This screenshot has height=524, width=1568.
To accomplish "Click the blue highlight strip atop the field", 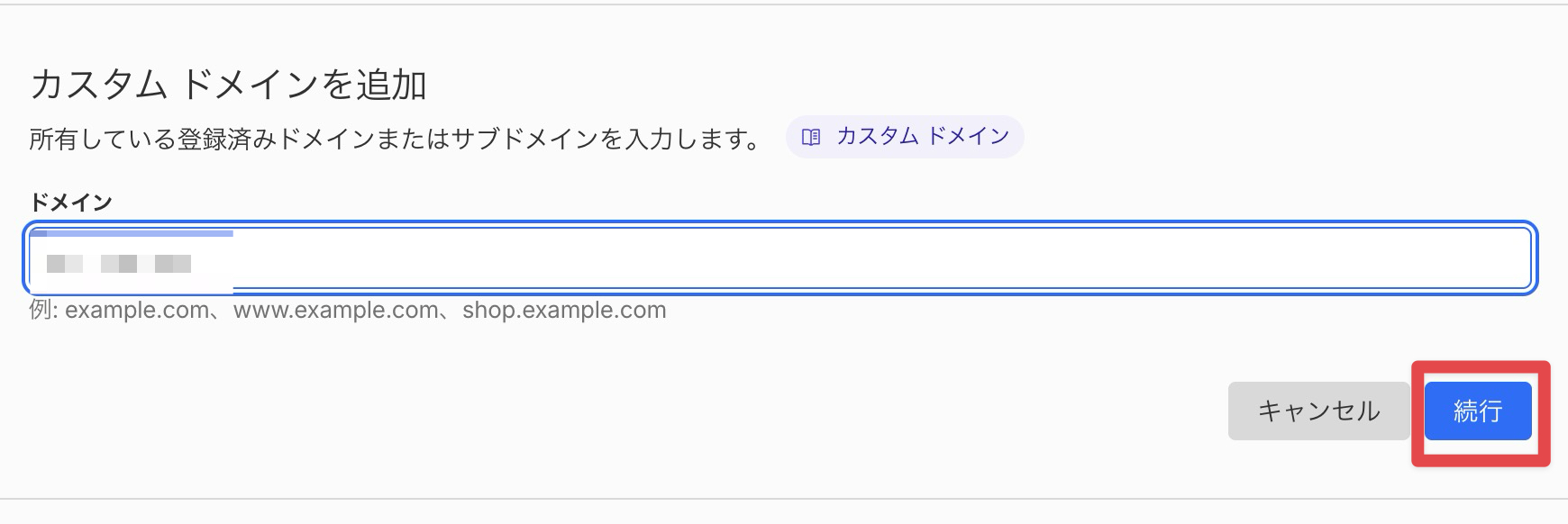I will (132, 233).
